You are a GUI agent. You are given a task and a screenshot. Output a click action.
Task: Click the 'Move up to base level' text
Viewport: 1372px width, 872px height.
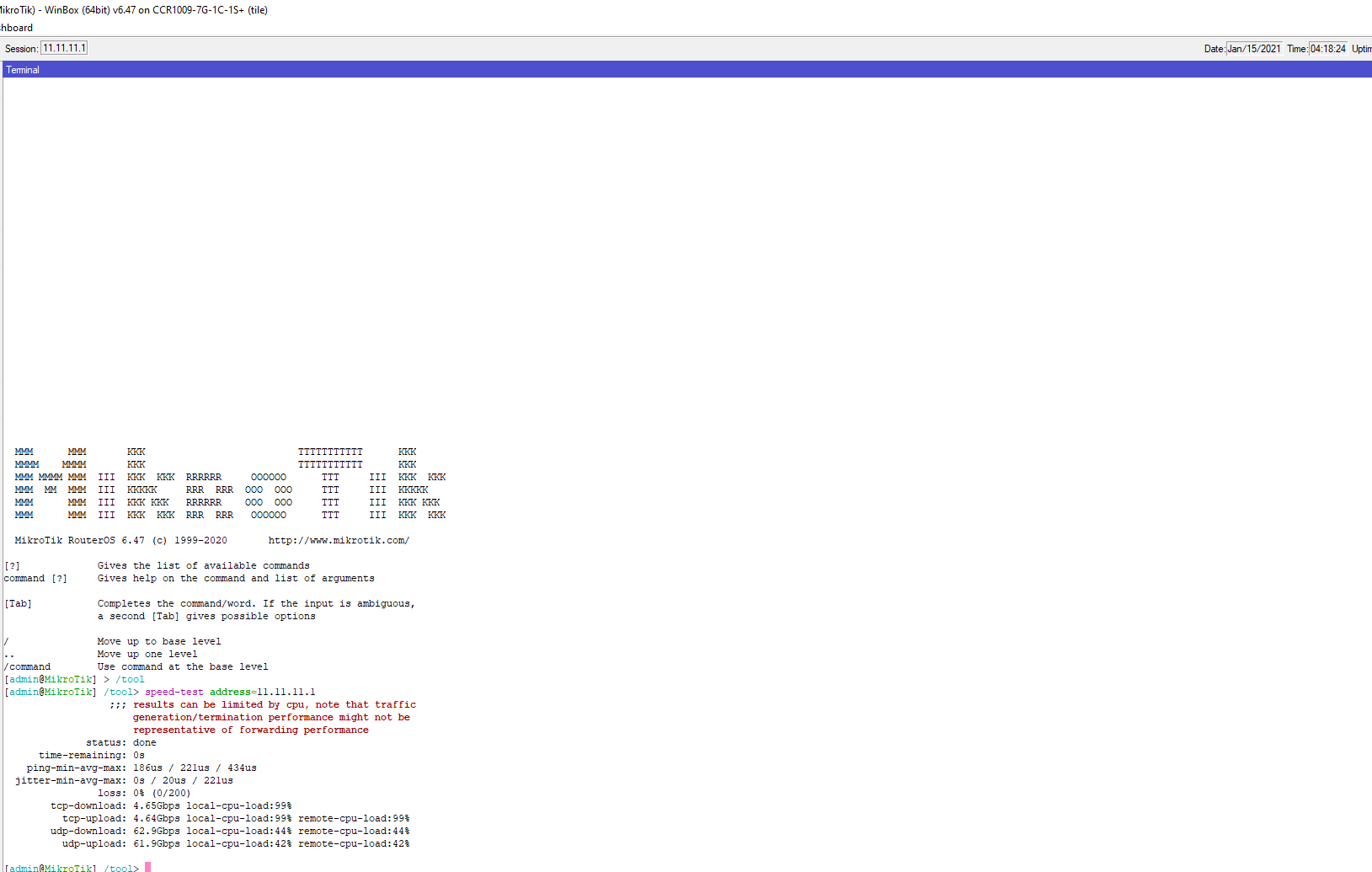coord(159,642)
